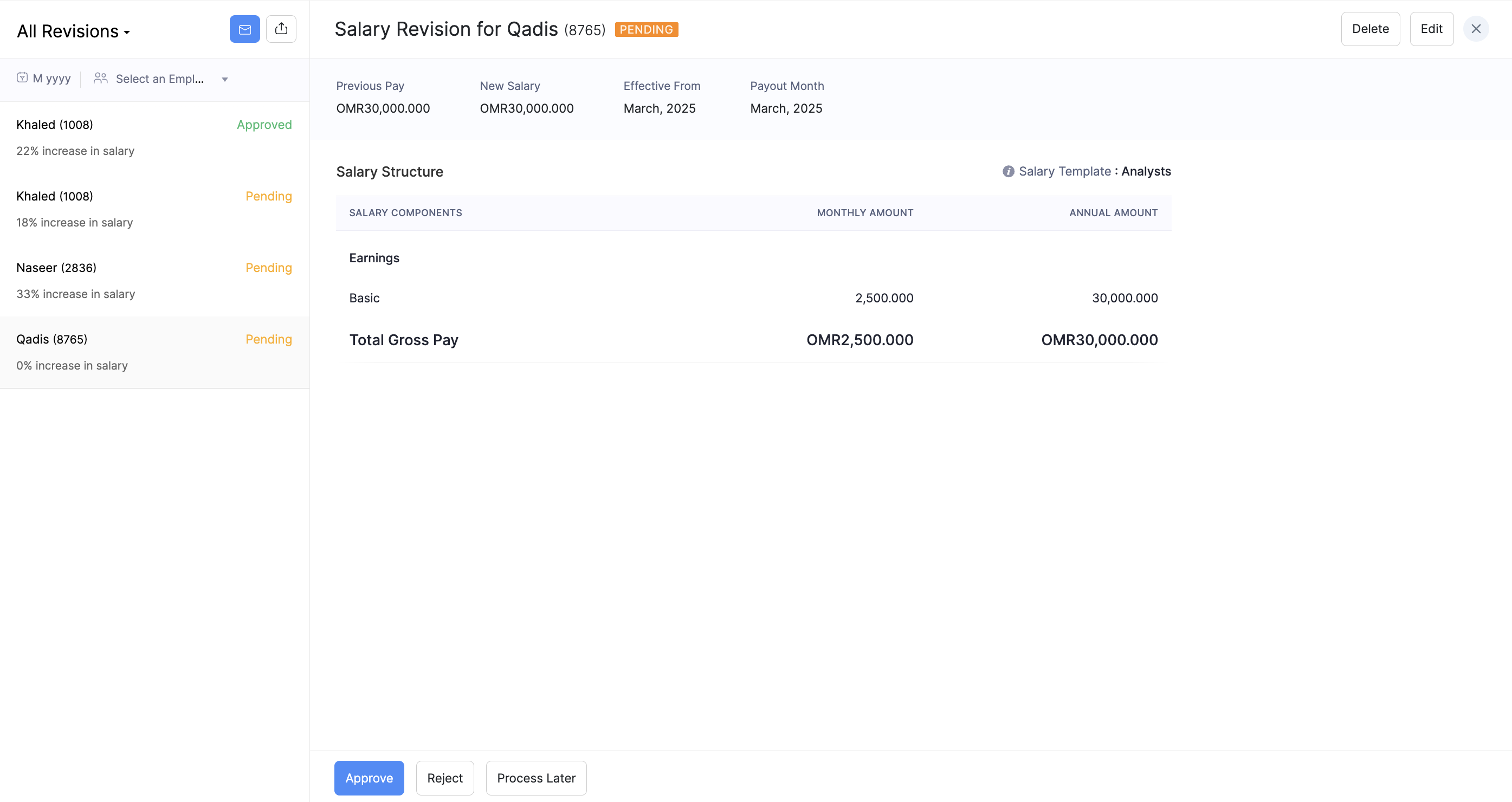Image resolution: width=1512 pixels, height=802 pixels.
Task: Close the salary revision panel
Action: pos(1475,29)
